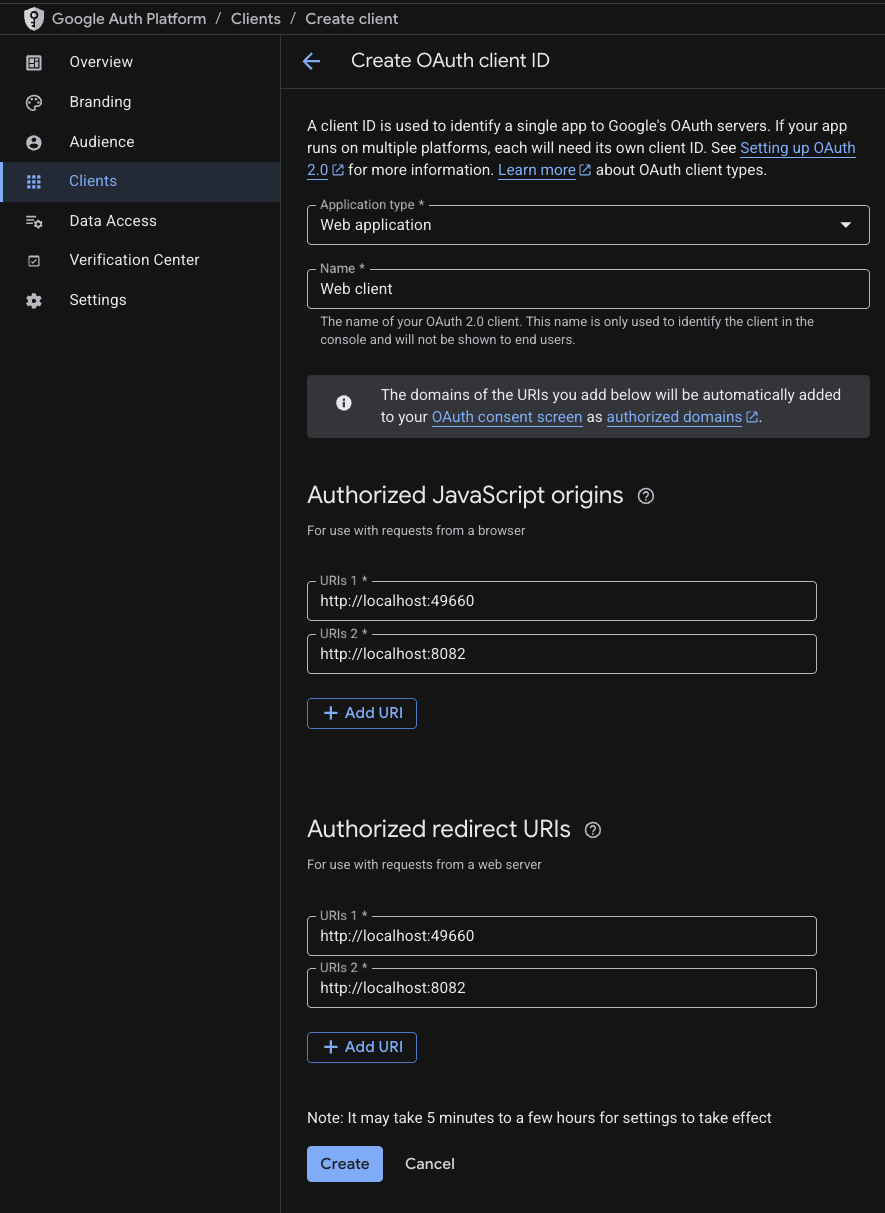The width and height of the screenshot is (885, 1213).
Task: Click the Verification Center checkmark icon
Action: pos(34,260)
